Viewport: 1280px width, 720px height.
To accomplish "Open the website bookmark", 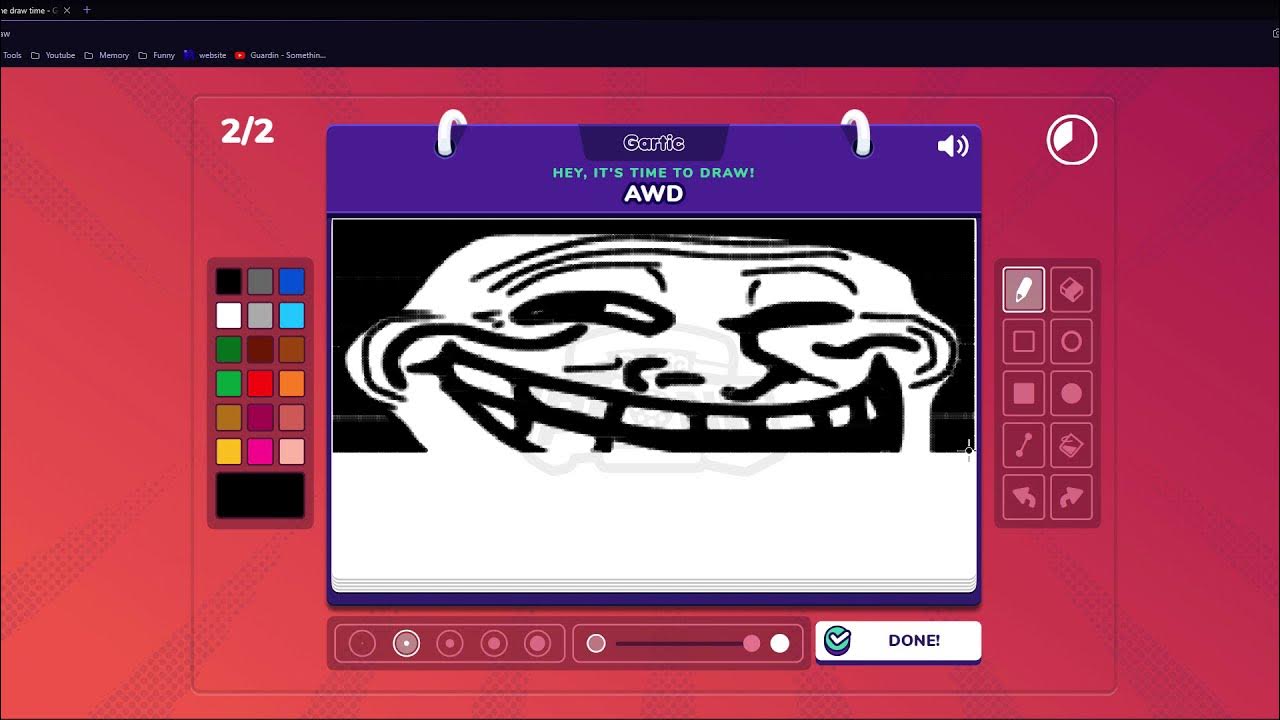I will [205, 55].
